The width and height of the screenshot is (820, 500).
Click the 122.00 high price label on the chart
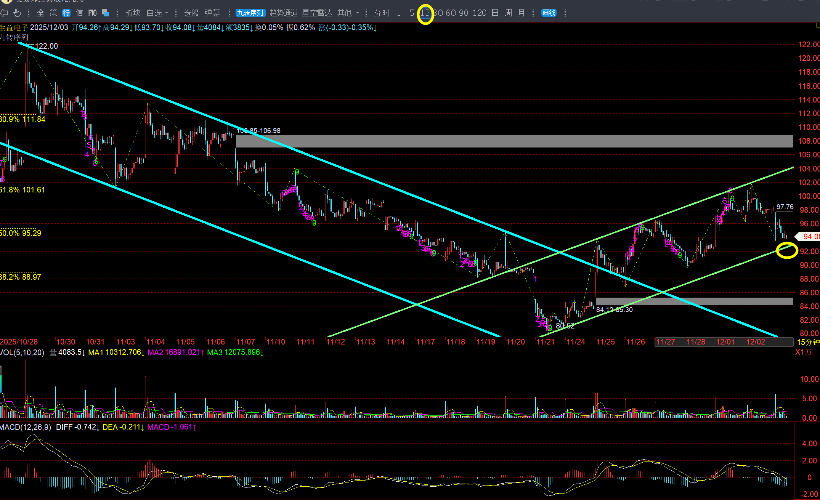[x=46, y=46]
